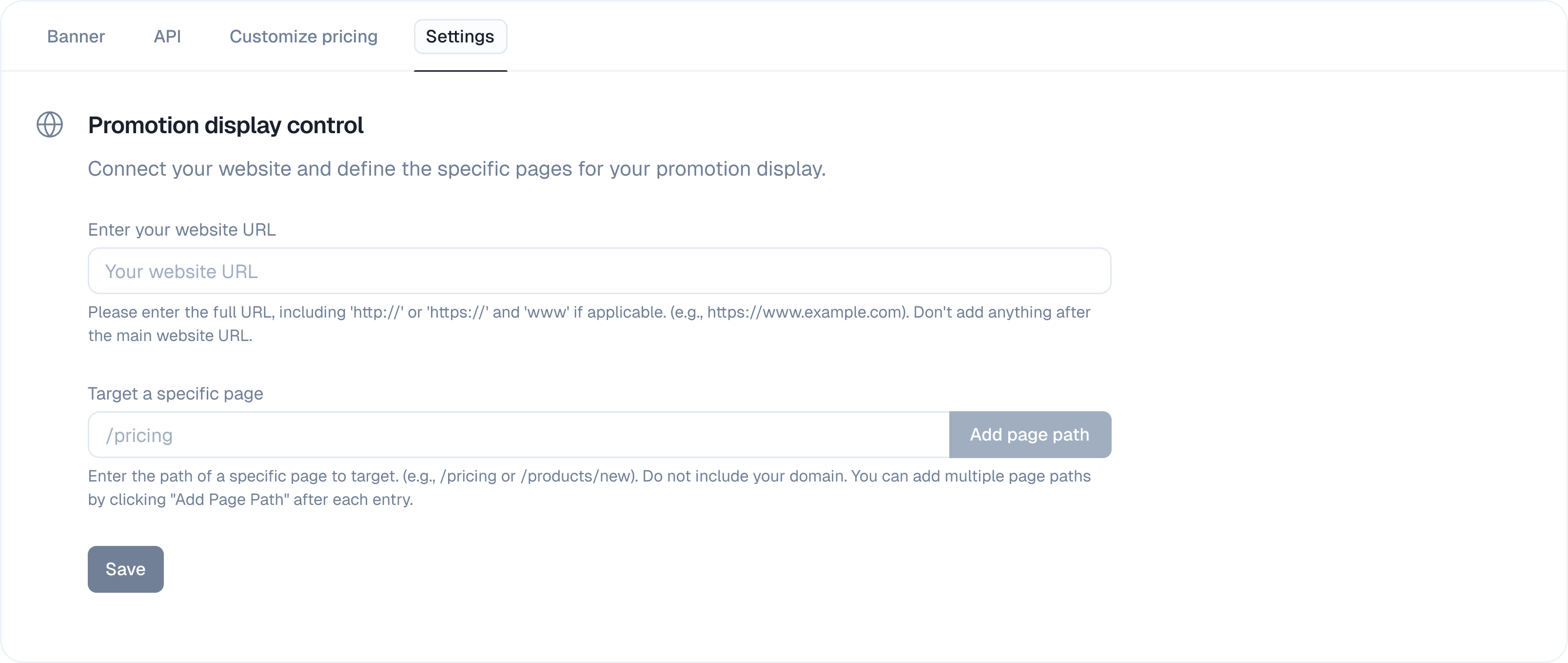Click the Target a specific page label
The image size is (1568, 663).
pyautogui.click(x=175, y=393)
